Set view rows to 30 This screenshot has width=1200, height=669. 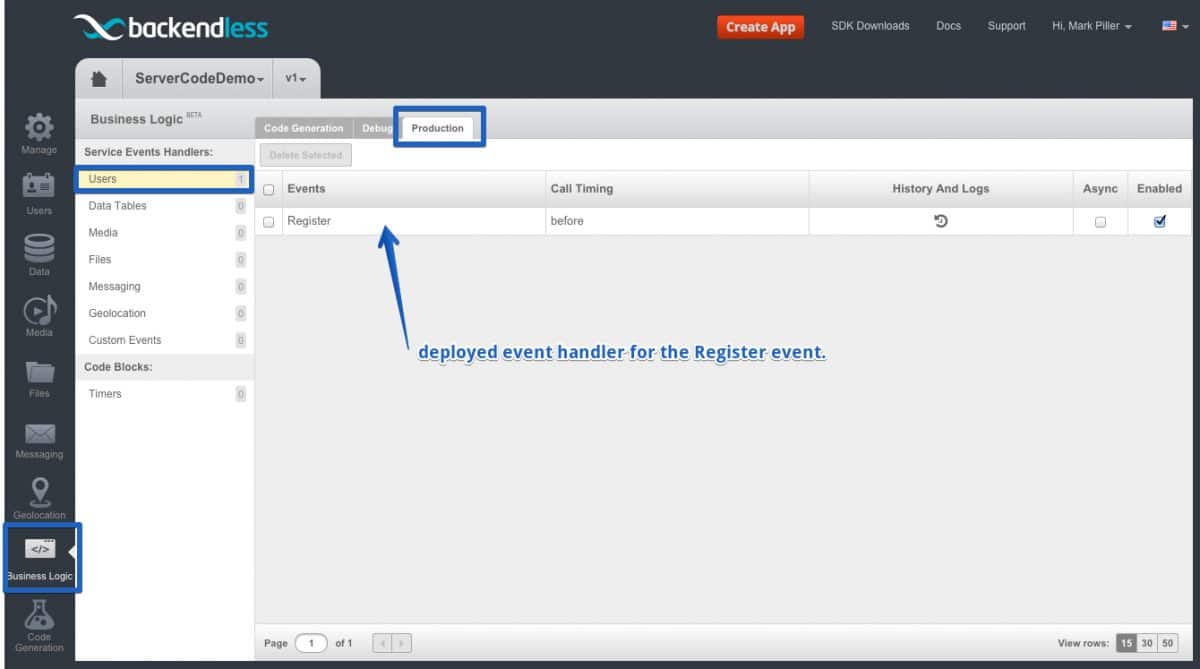coord(1147,644)
